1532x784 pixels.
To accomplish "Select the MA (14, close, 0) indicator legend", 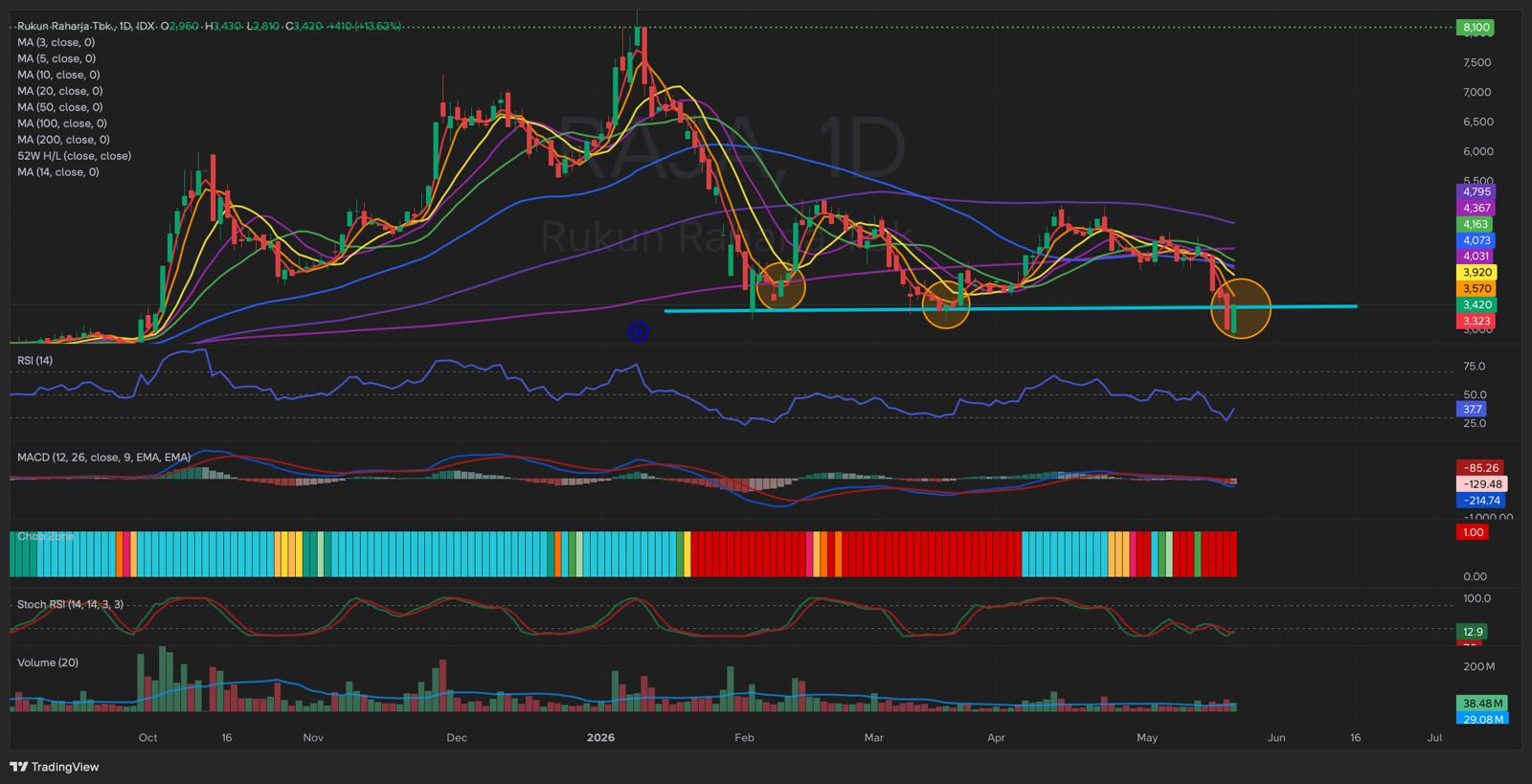I will point(57,172).
